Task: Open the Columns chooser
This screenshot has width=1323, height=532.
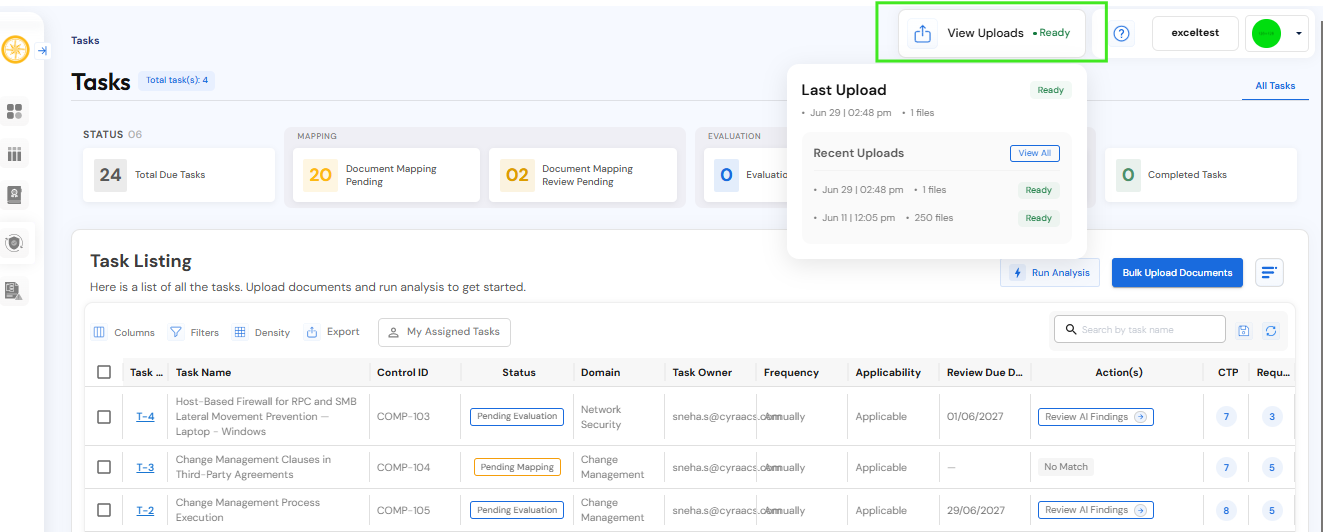Action: point(124,332)
